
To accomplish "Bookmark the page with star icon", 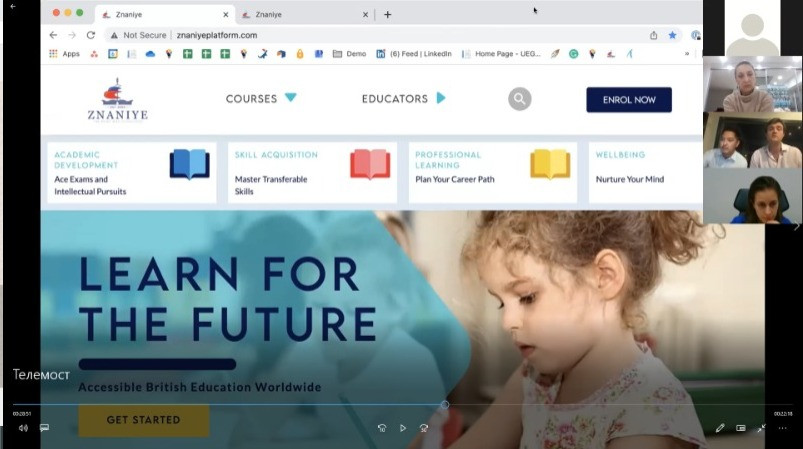I will click(x=672, y=35).
